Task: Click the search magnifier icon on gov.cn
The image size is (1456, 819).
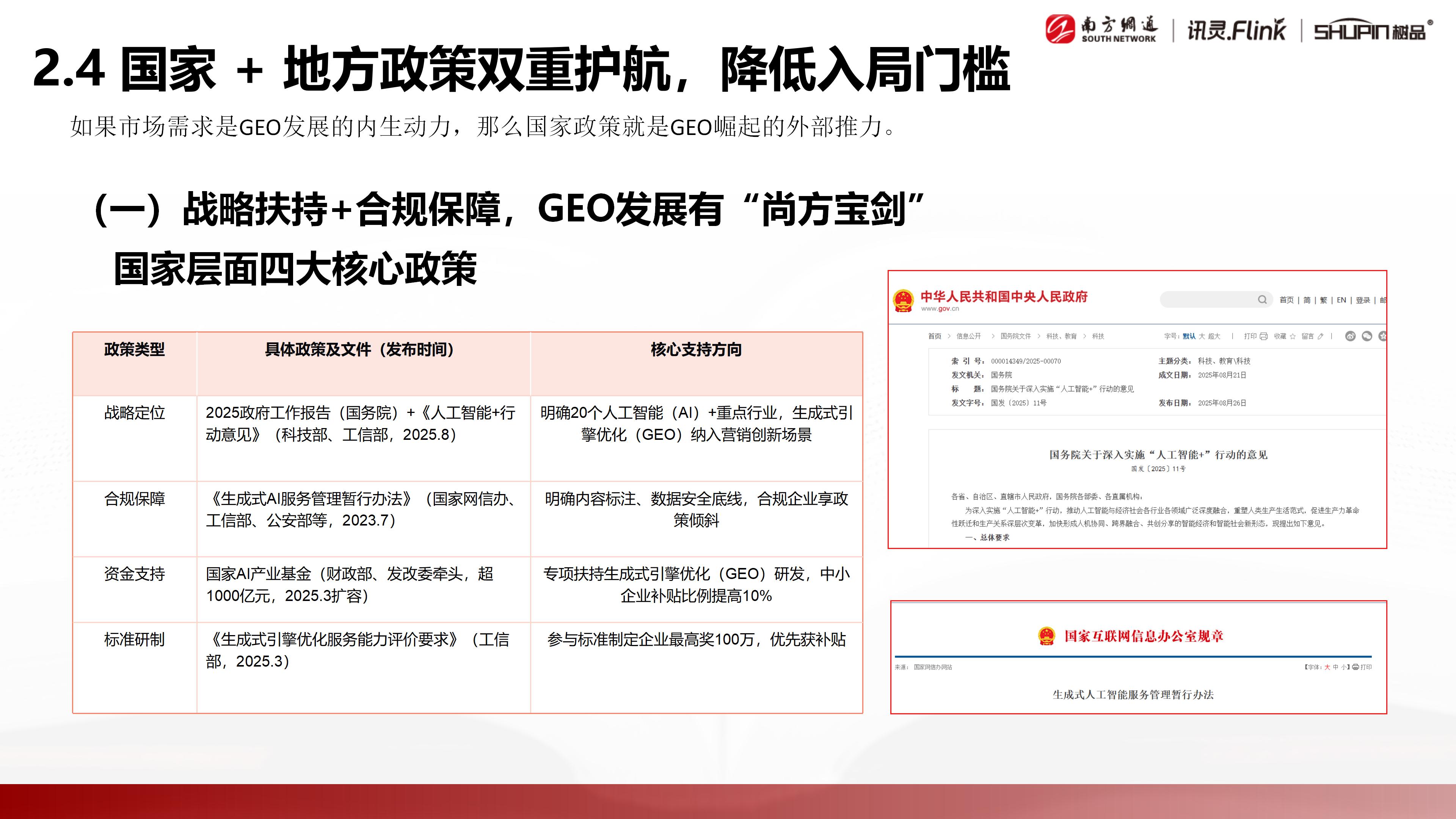Action: 1262,300
